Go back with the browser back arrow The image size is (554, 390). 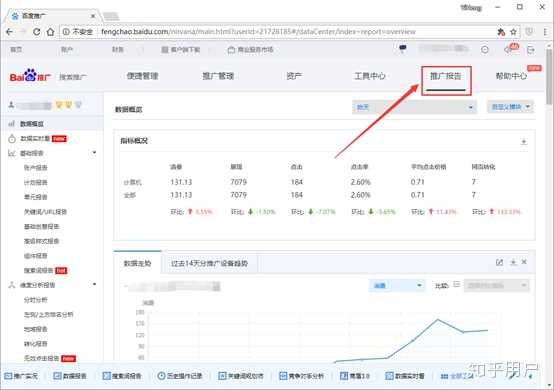click(10, 32)
